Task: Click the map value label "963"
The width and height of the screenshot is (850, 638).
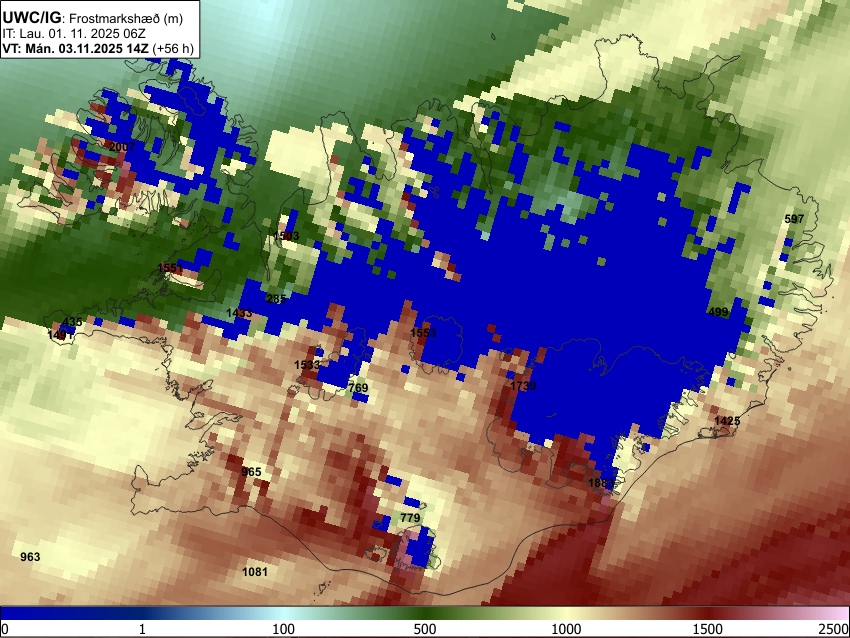Action: pyautogui.click(x=30, y=557)
